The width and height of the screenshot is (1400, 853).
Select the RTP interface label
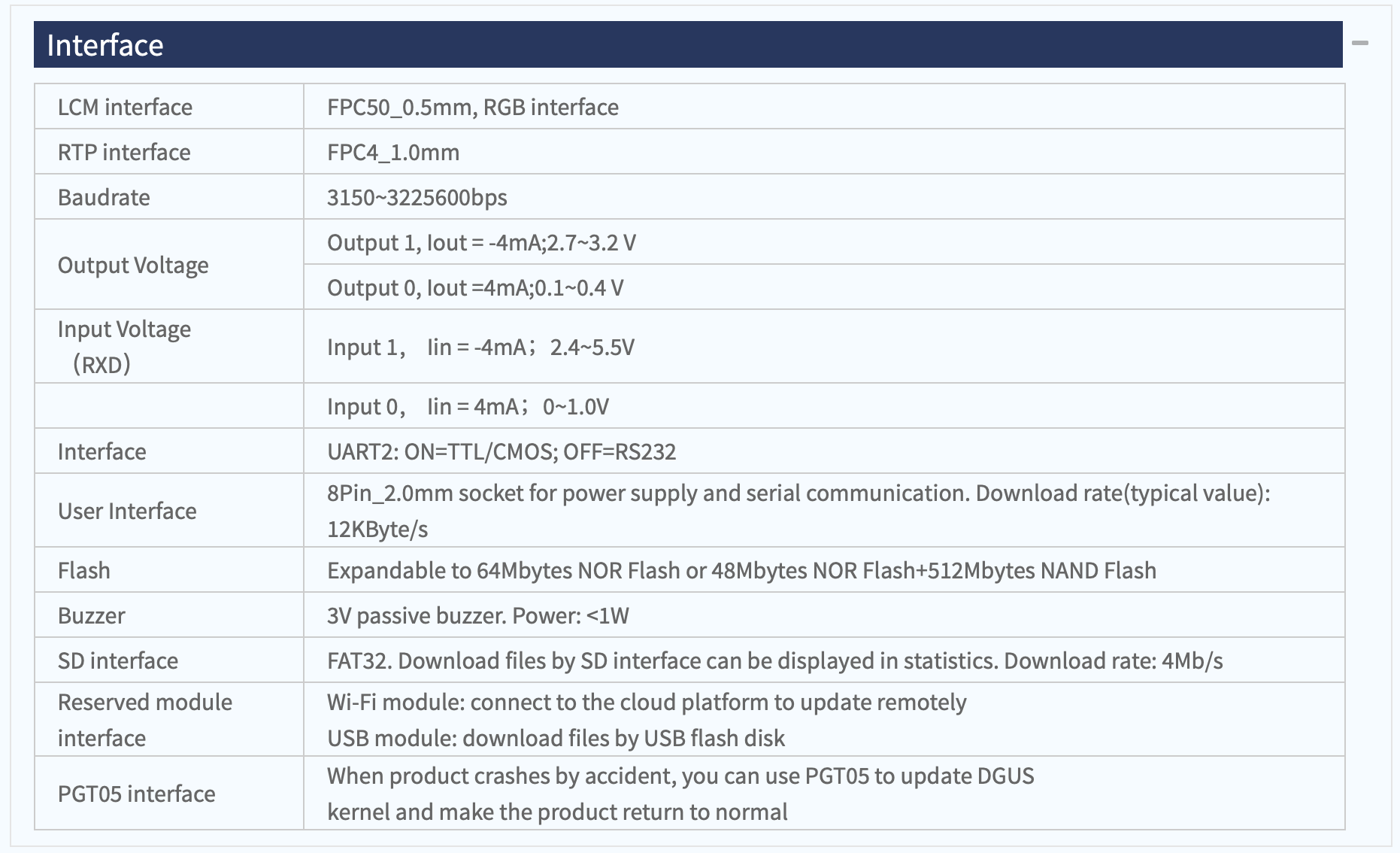click(124, 152)
